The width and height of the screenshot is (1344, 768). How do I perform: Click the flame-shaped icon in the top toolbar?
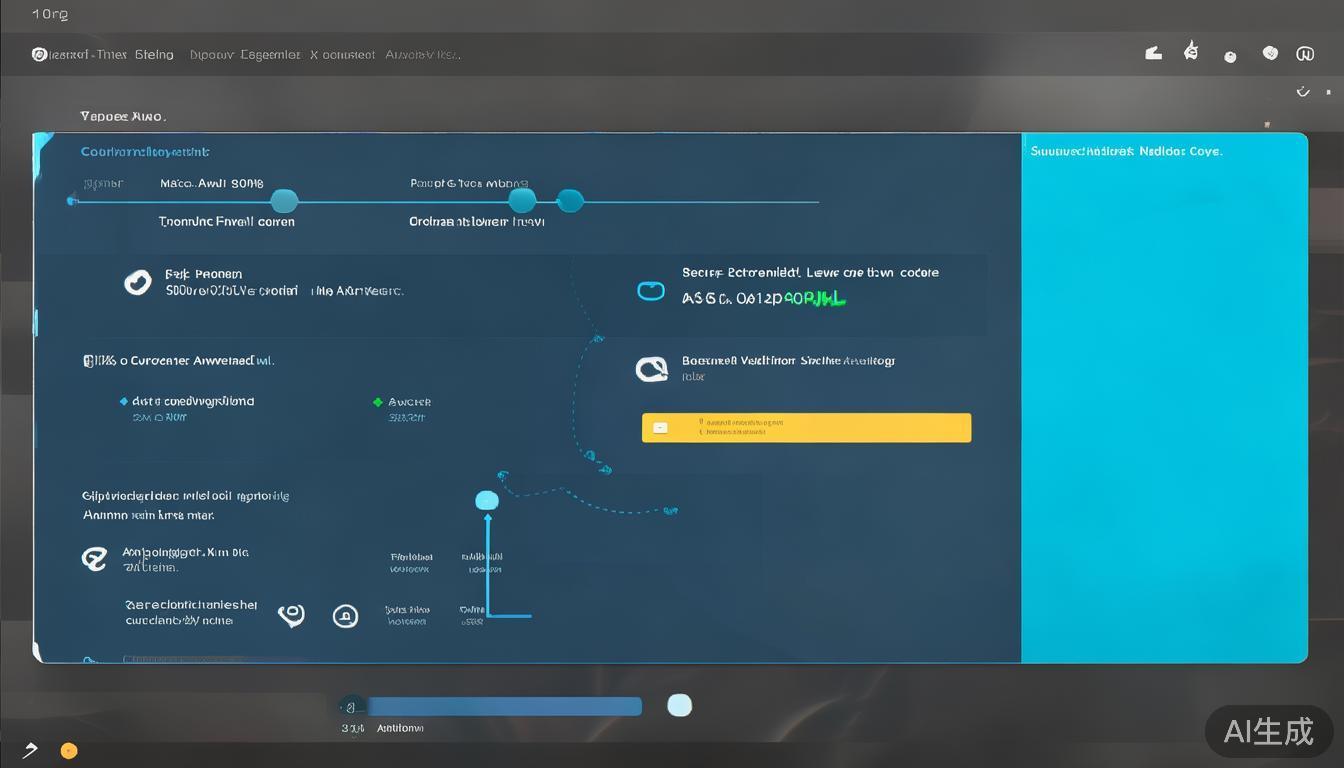click(x=1190, y=51)
